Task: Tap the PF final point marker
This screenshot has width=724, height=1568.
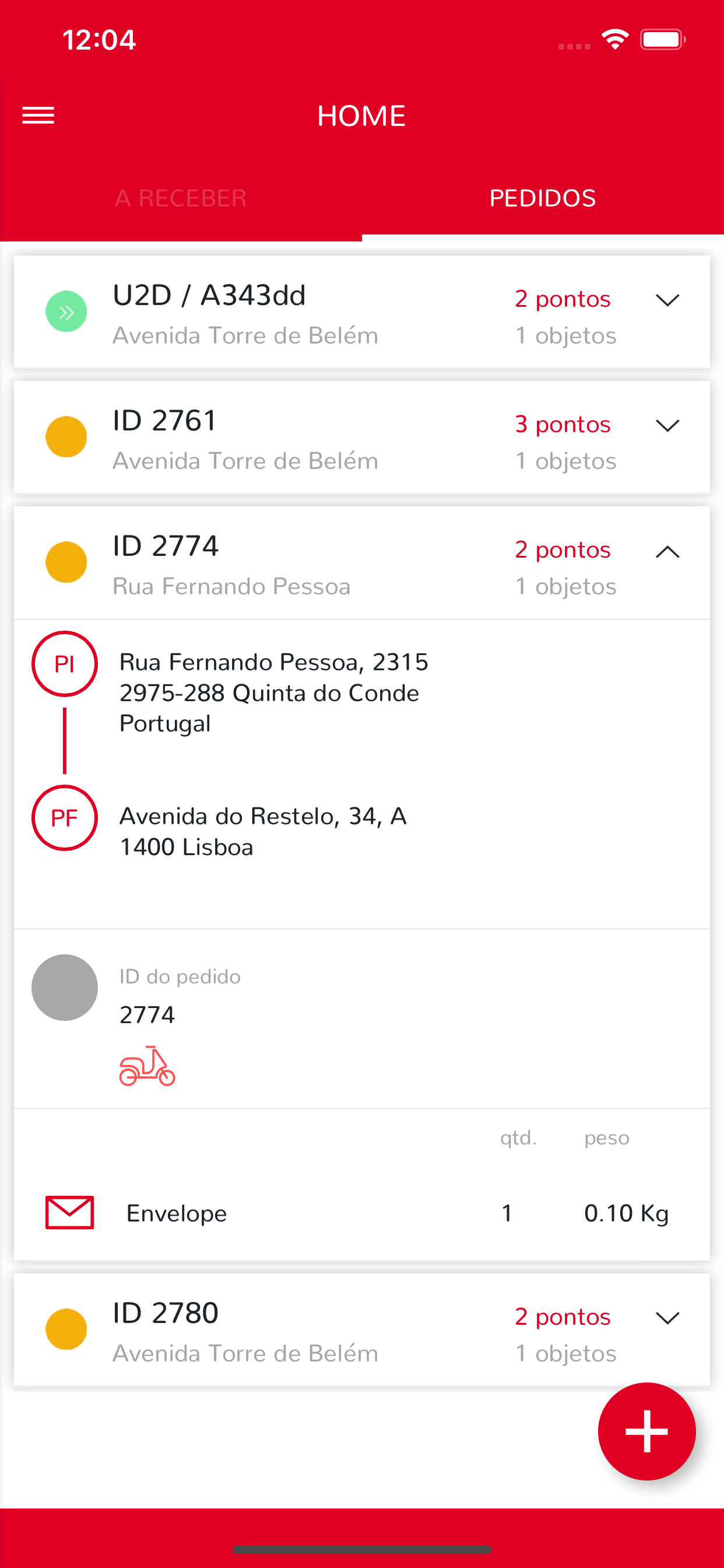Action: 65,817
